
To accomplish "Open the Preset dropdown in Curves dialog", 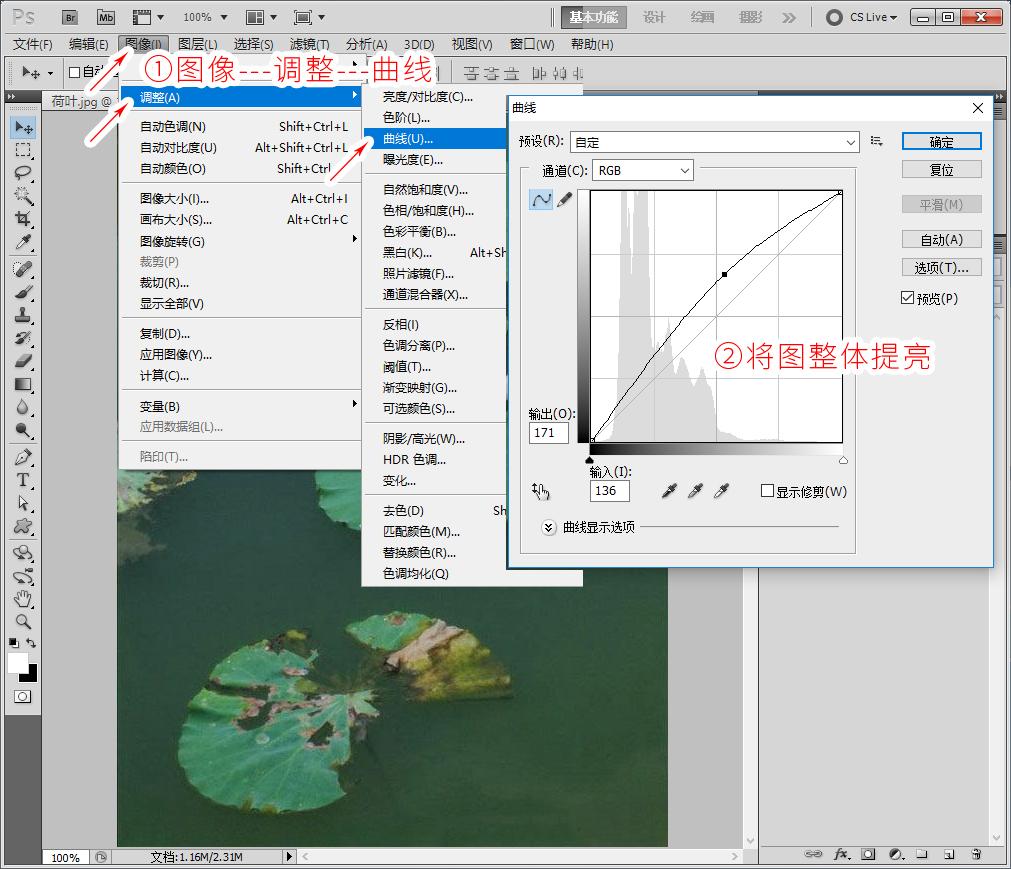I will click(714, 142).
